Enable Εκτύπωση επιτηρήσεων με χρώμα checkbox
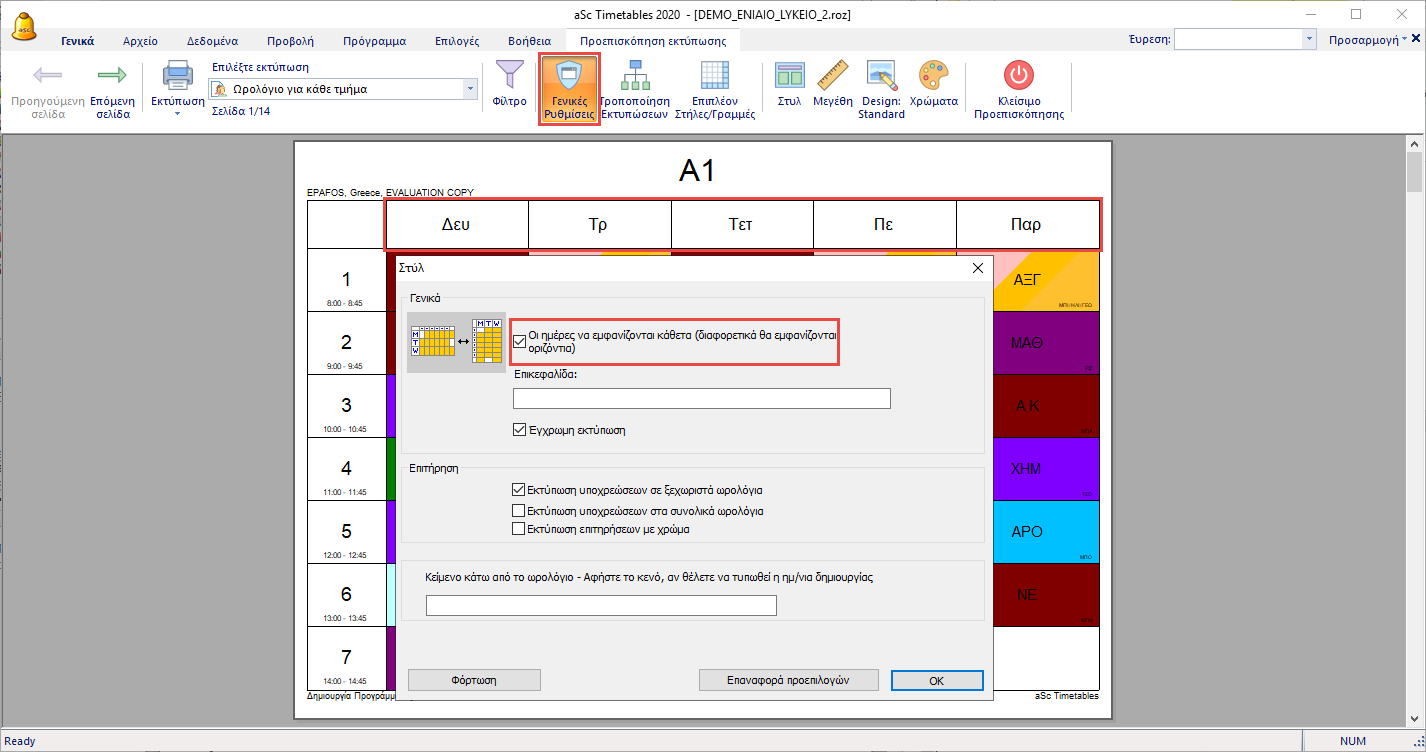 (x=519, y=529)
